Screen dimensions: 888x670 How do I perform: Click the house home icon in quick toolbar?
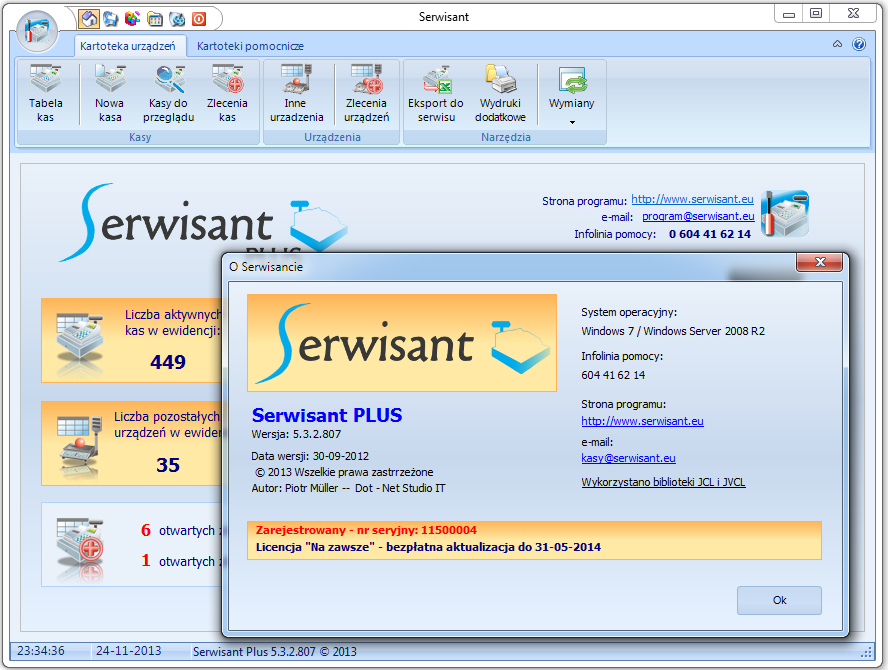89,19
